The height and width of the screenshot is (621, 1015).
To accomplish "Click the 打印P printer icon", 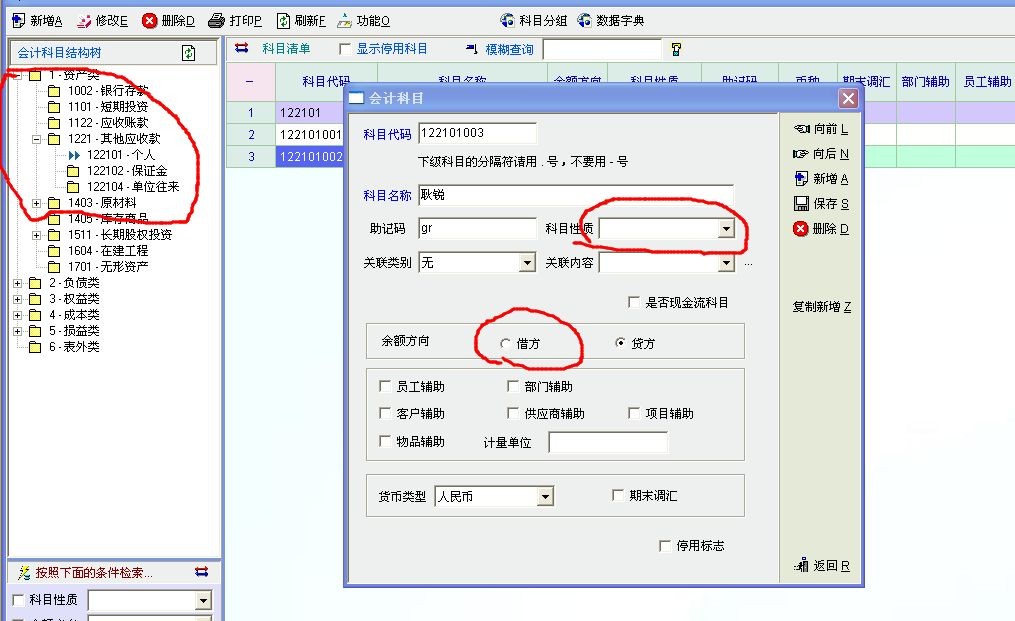I will point(216,20).
